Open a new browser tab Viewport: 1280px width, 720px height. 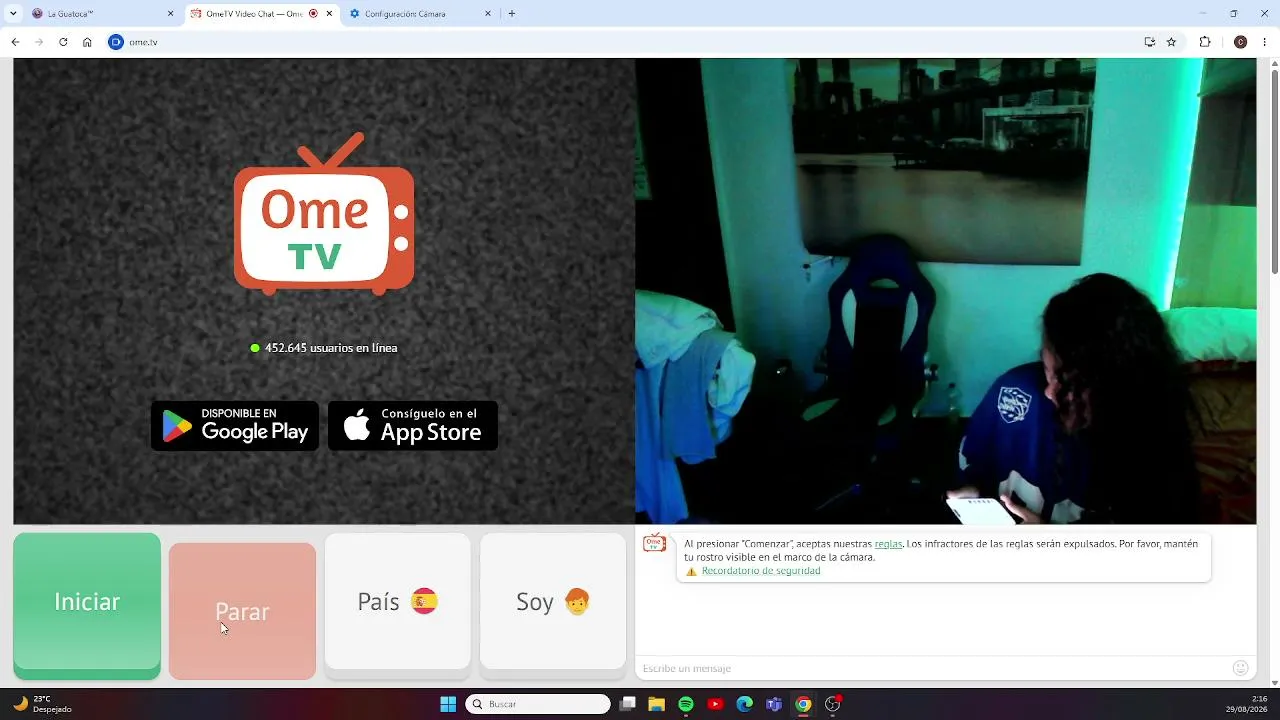[x=512, y=14]
